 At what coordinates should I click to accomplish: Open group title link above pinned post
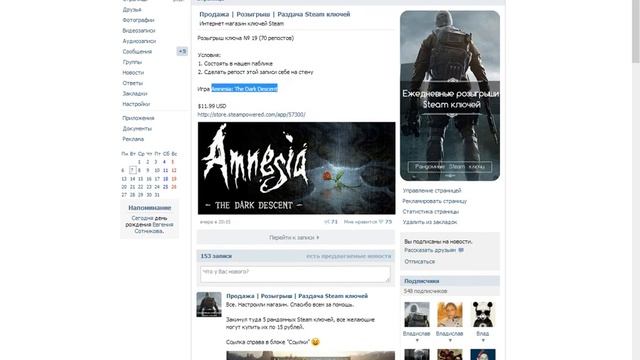(x=275, y=14)
